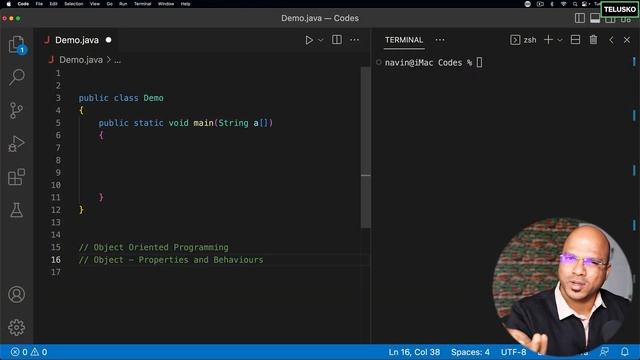Toggle the primary side bar layout icon
Viewport: 640px width, 360px height.
click(580, 18)
